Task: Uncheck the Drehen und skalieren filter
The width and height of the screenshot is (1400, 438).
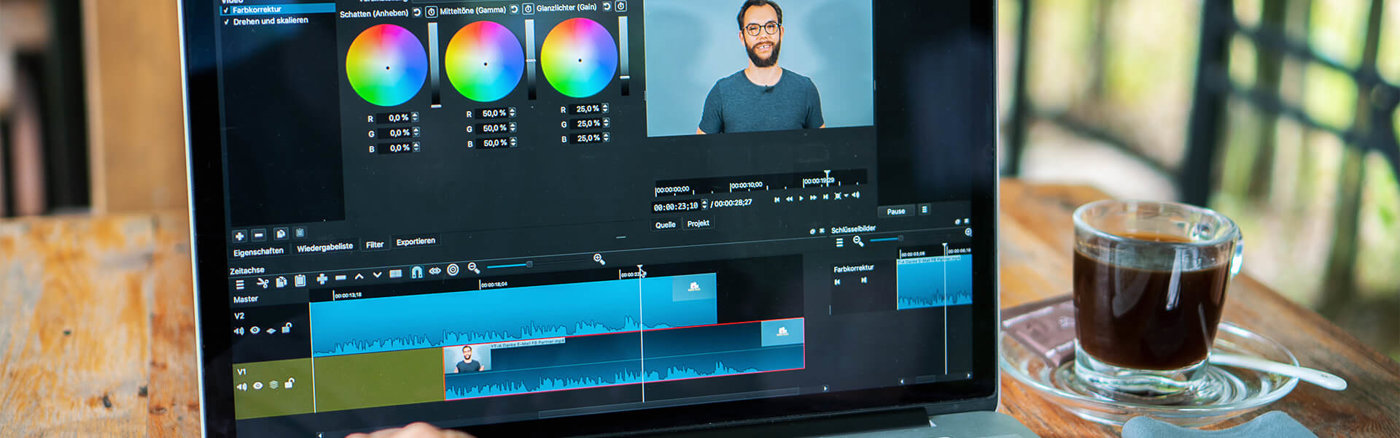Action: point(225,21)
